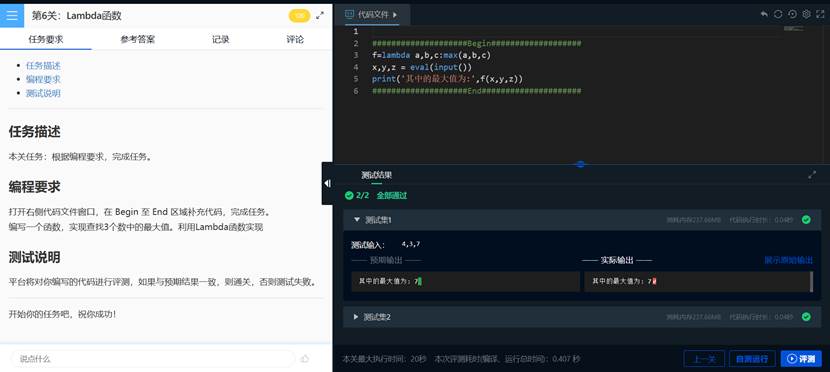Open the 代码文件 dropdown arrow
The height and width of the screenshot is (372, 830).
pyautogui.click(x=395, y=15)
